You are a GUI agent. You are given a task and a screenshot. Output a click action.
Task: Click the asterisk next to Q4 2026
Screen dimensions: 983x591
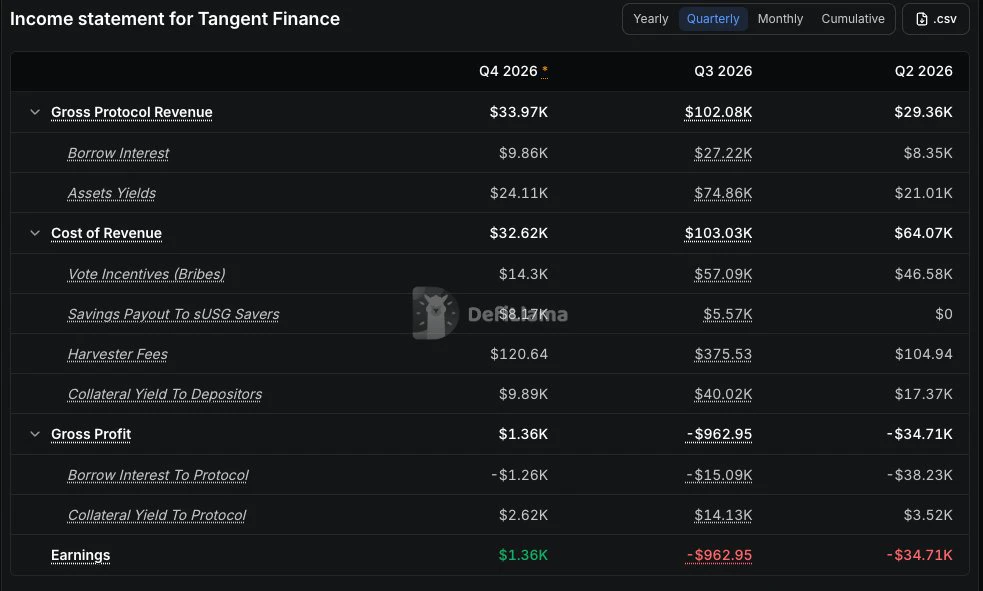(545, 71)
